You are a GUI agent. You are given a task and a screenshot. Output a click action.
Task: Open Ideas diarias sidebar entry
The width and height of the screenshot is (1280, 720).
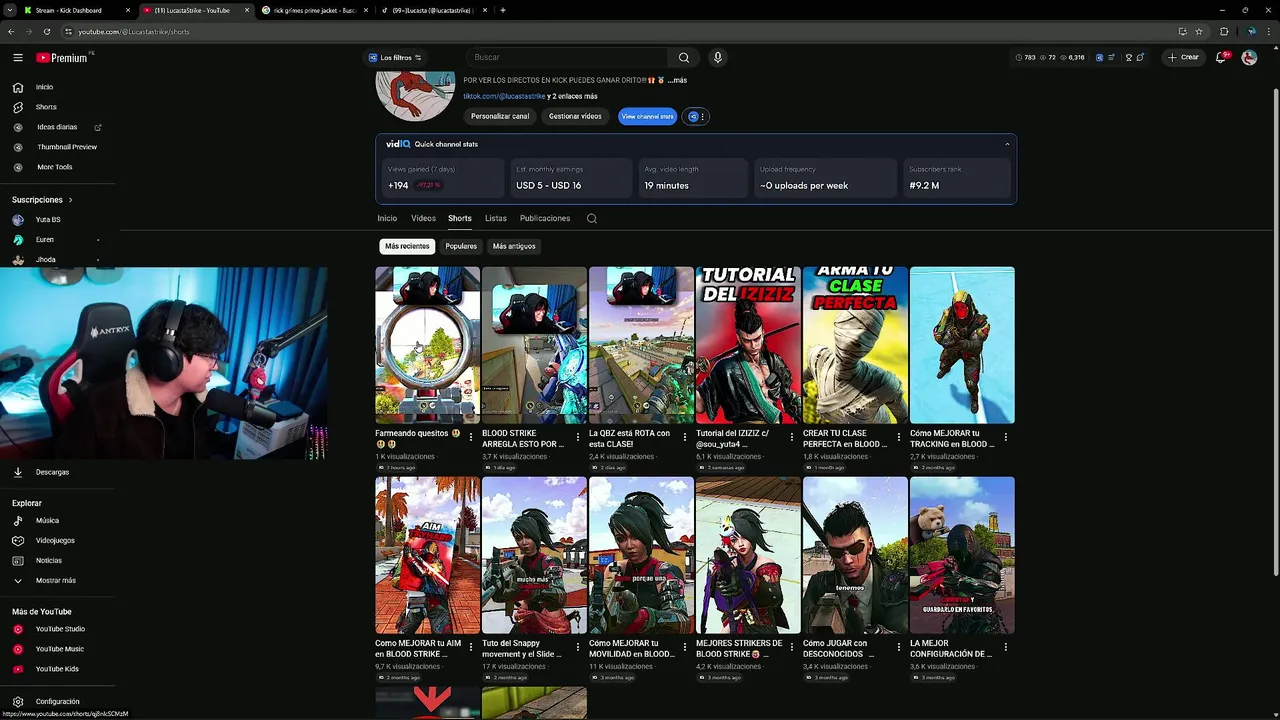click(x=57, y=127)
